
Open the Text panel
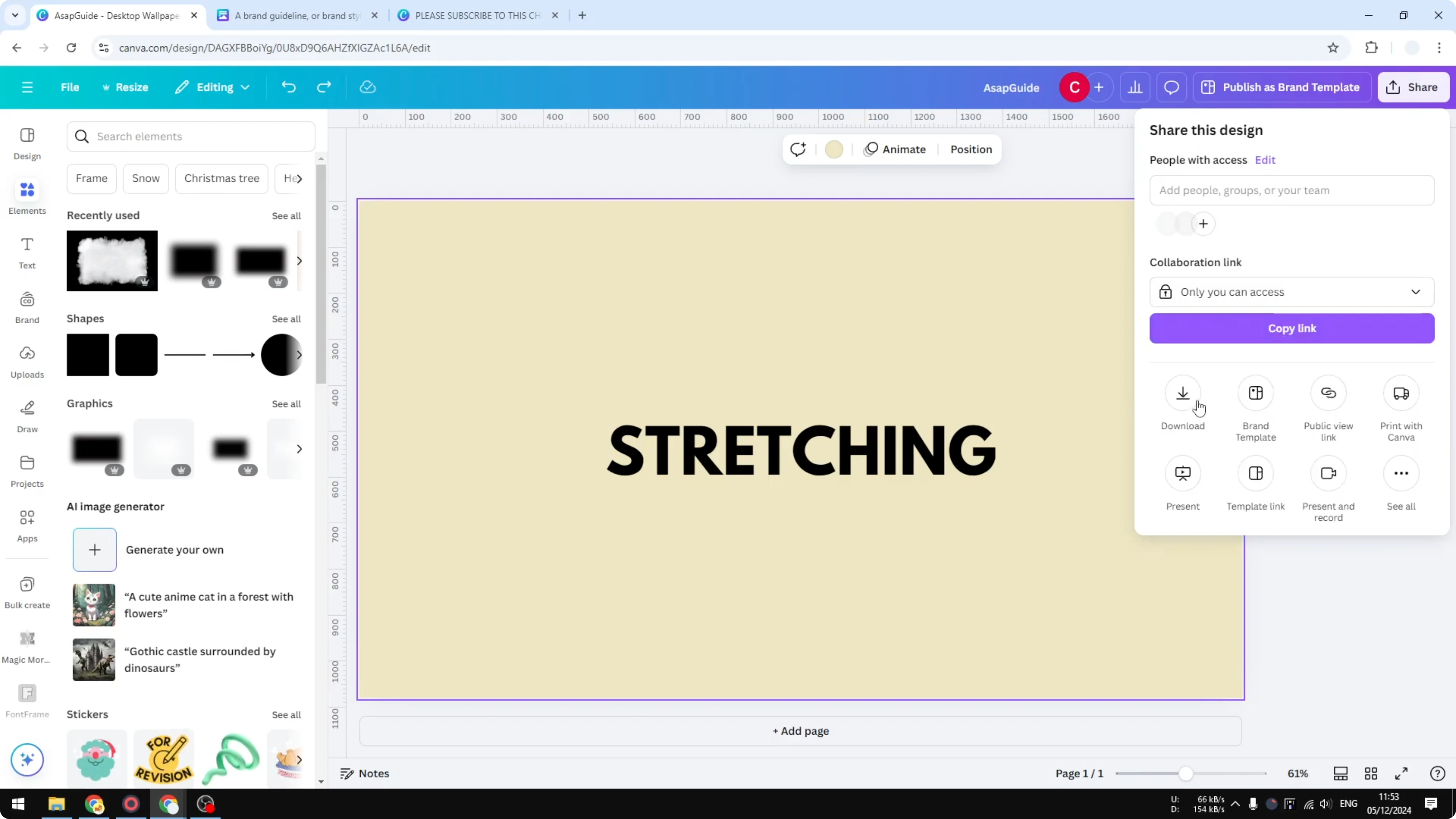point(27,253)
